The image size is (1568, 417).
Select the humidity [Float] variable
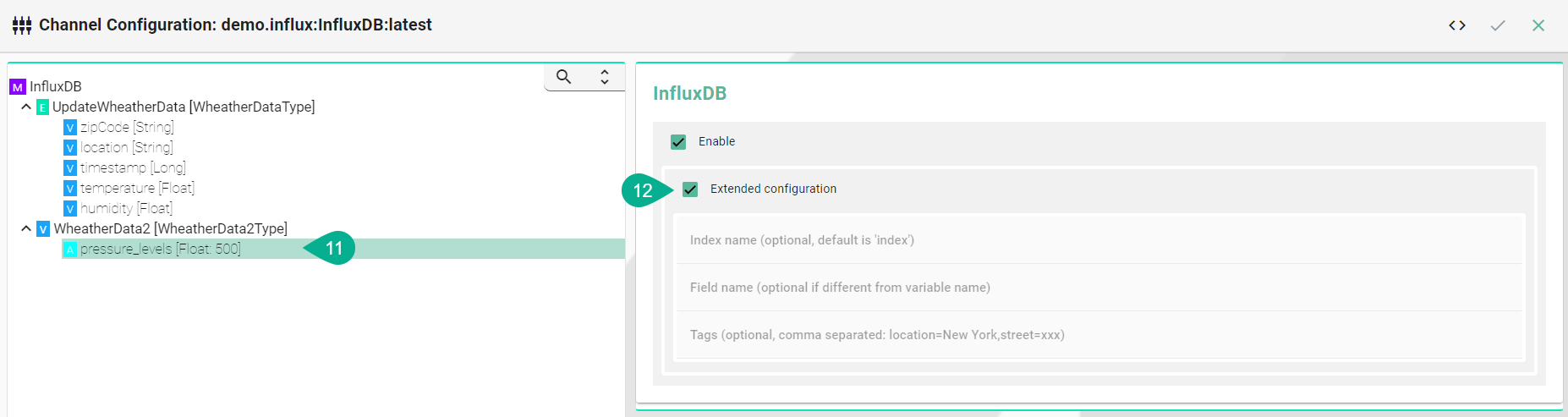pyautogui.click(x=126, y=208)
